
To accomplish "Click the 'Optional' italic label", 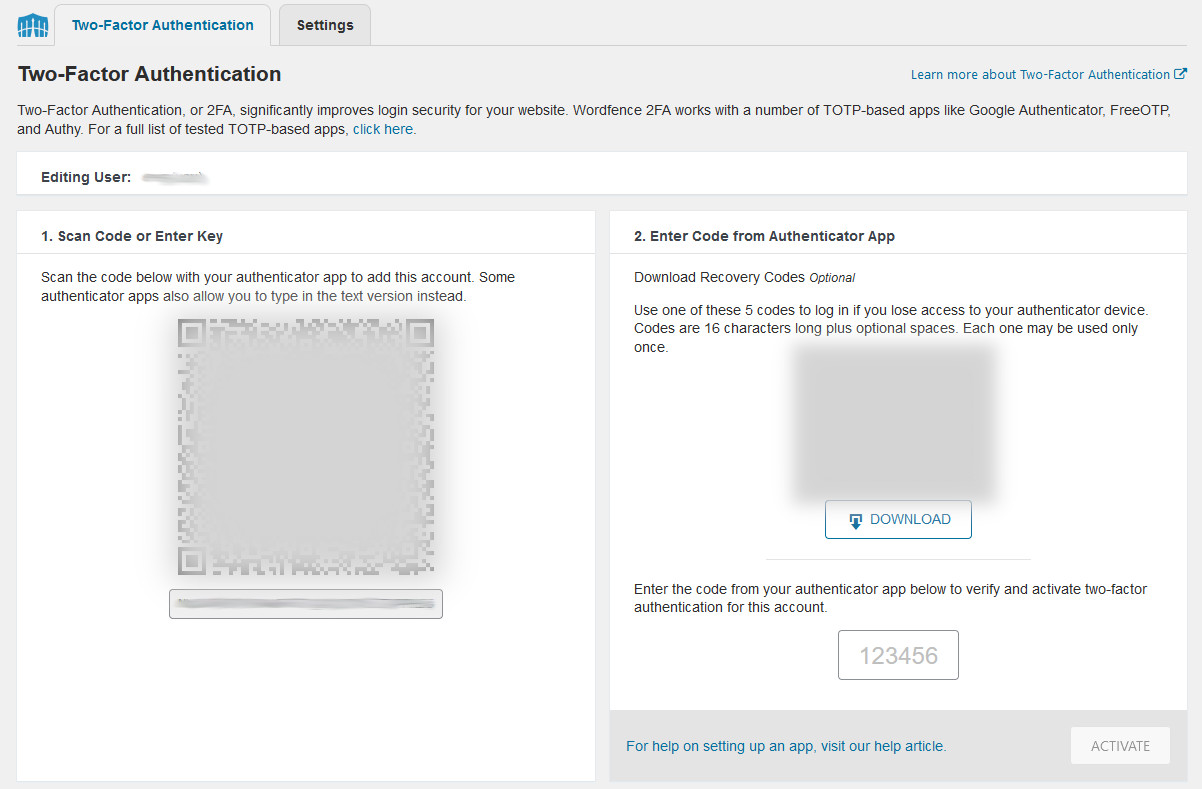I will [x=832, y=278].
